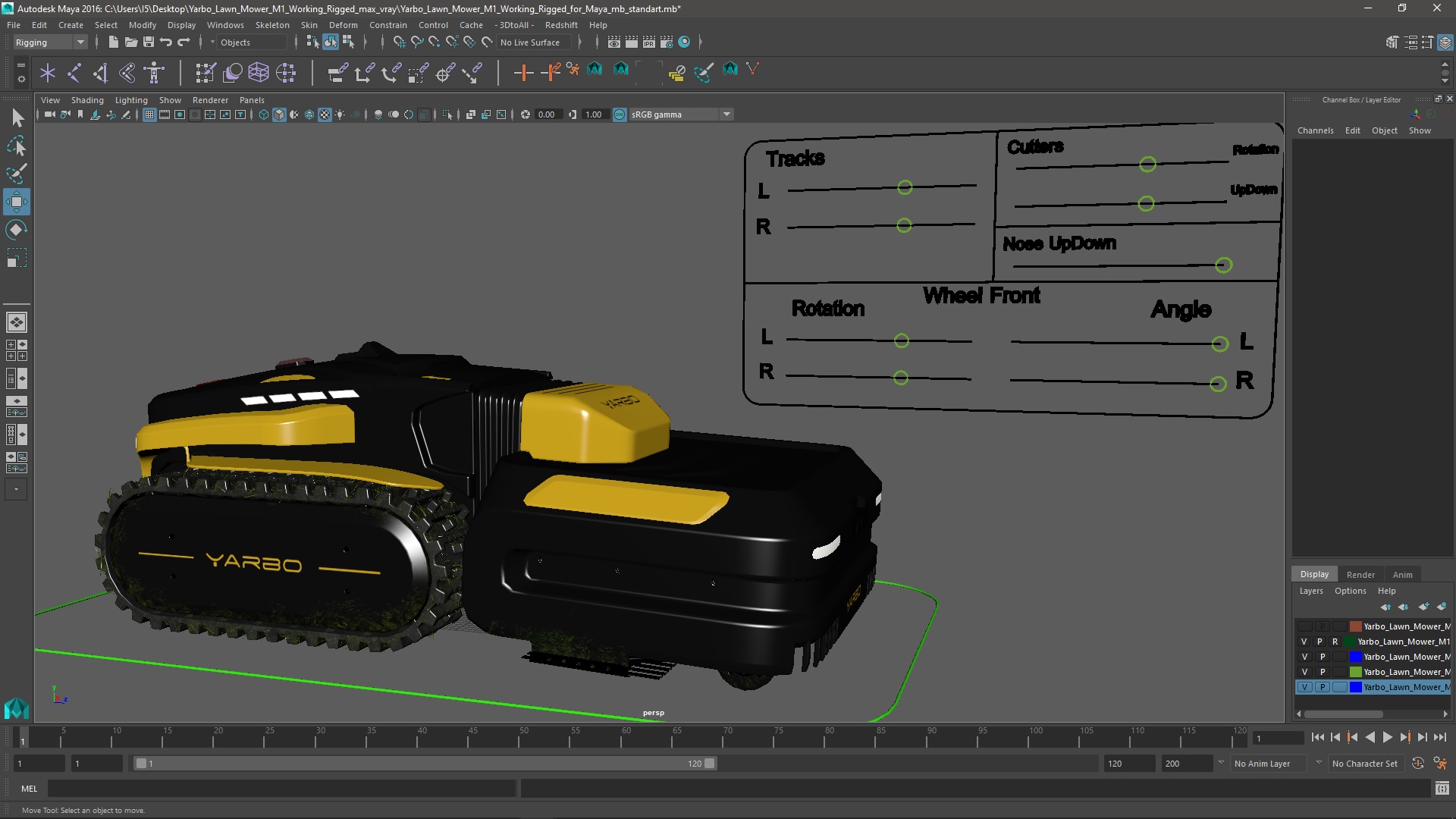The width and height of the screenshot is (1456, 819).
Task: Open the viewport Shading menu
Action: (x=87, y=100)
